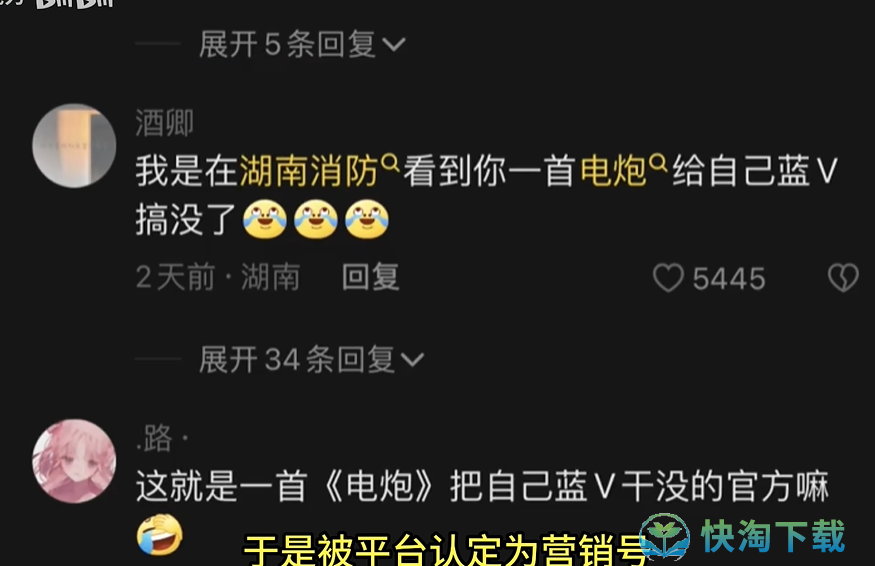The image size is (875, 566).
Task: Click the search icon after 湖南消防
Action: (390, 162)
